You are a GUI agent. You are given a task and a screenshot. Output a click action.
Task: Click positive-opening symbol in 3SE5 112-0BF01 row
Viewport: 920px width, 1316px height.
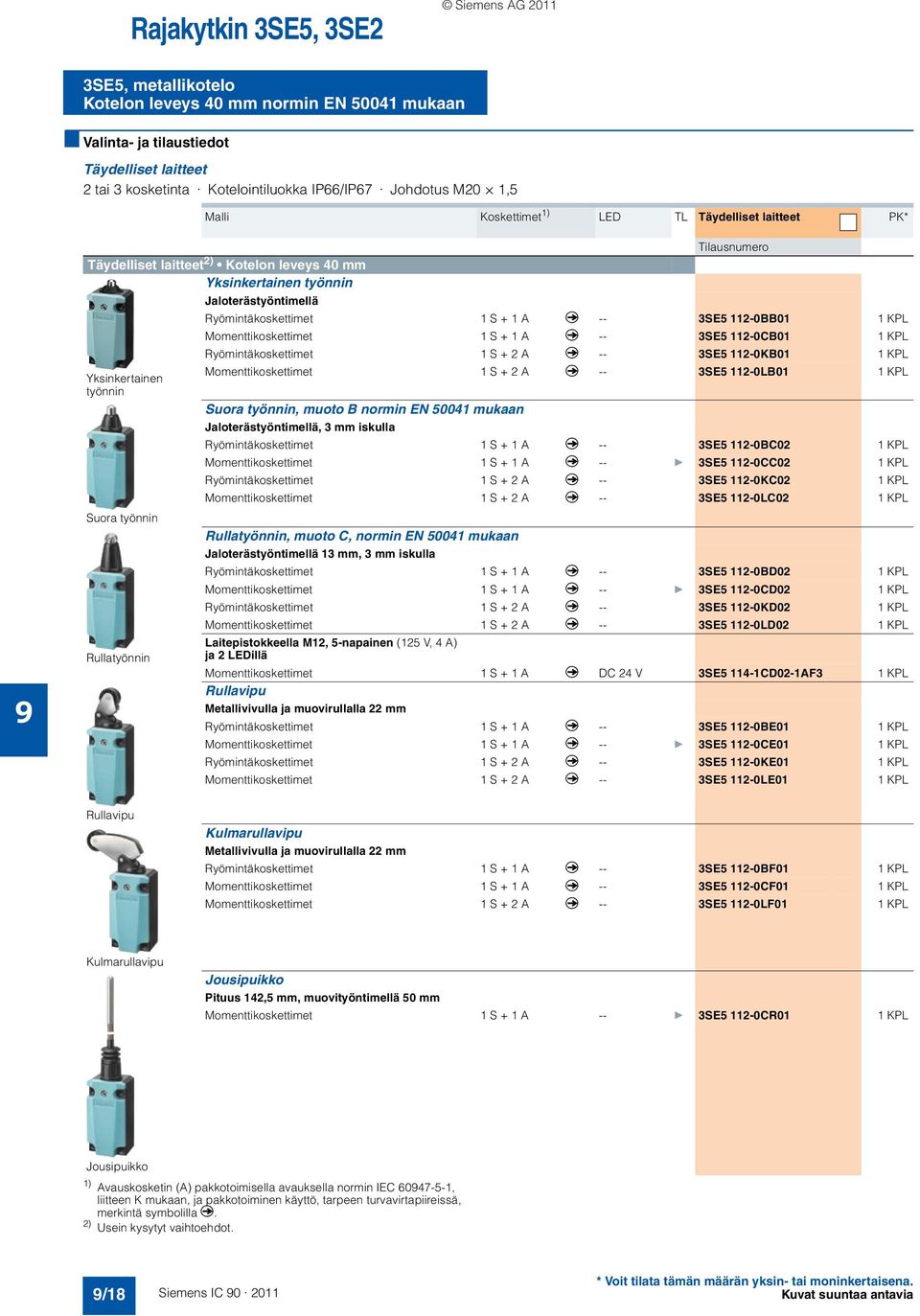pos(572,867)
